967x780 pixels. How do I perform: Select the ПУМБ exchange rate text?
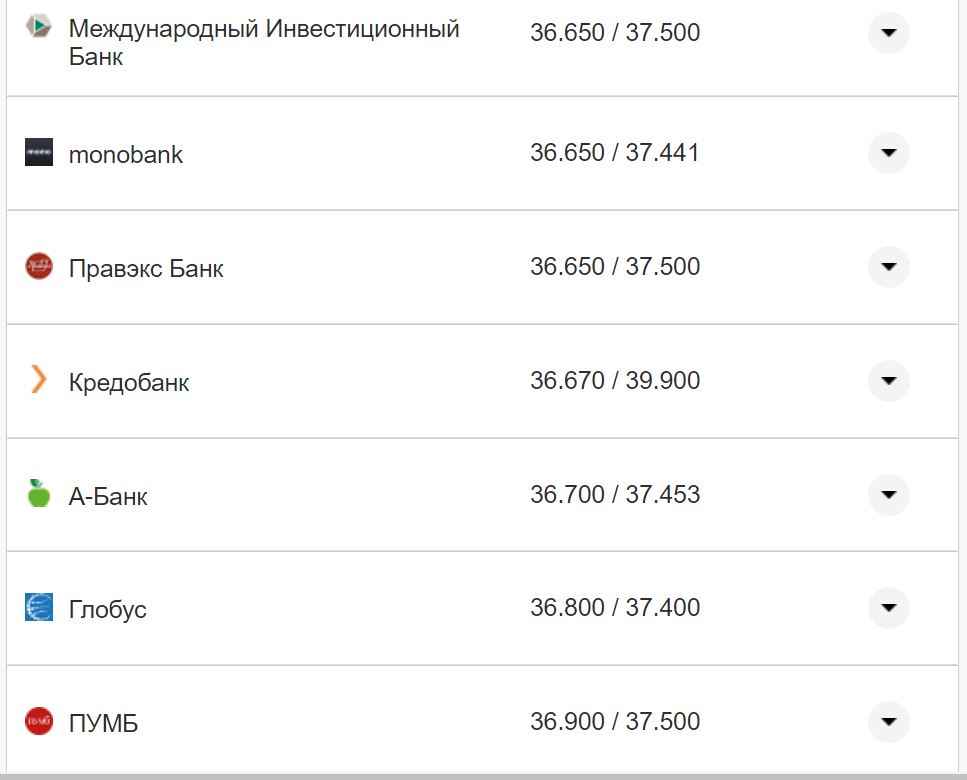pyautogui.click(x=616, y=720)
